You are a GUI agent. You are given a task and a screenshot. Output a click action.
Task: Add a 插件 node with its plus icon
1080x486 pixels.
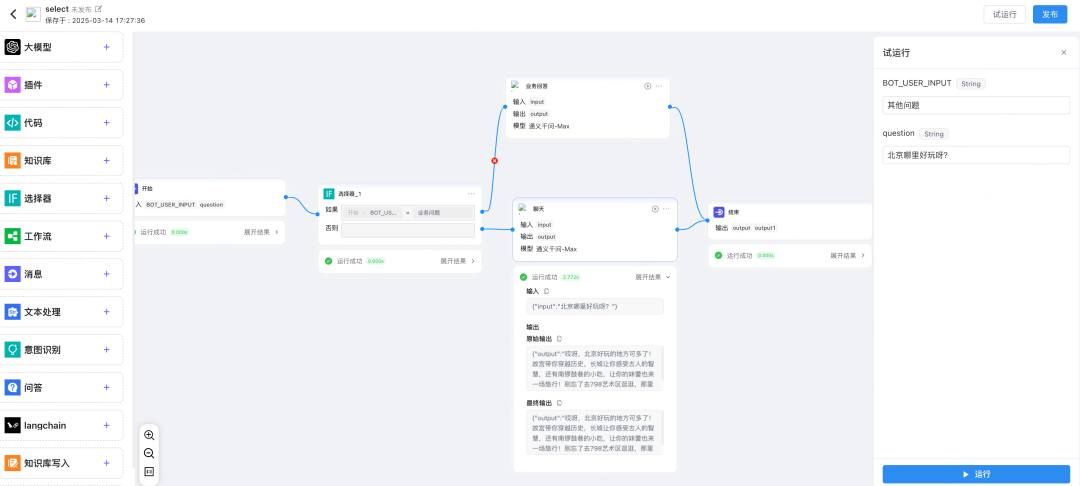pyautogui.click(x=106, y=85)
